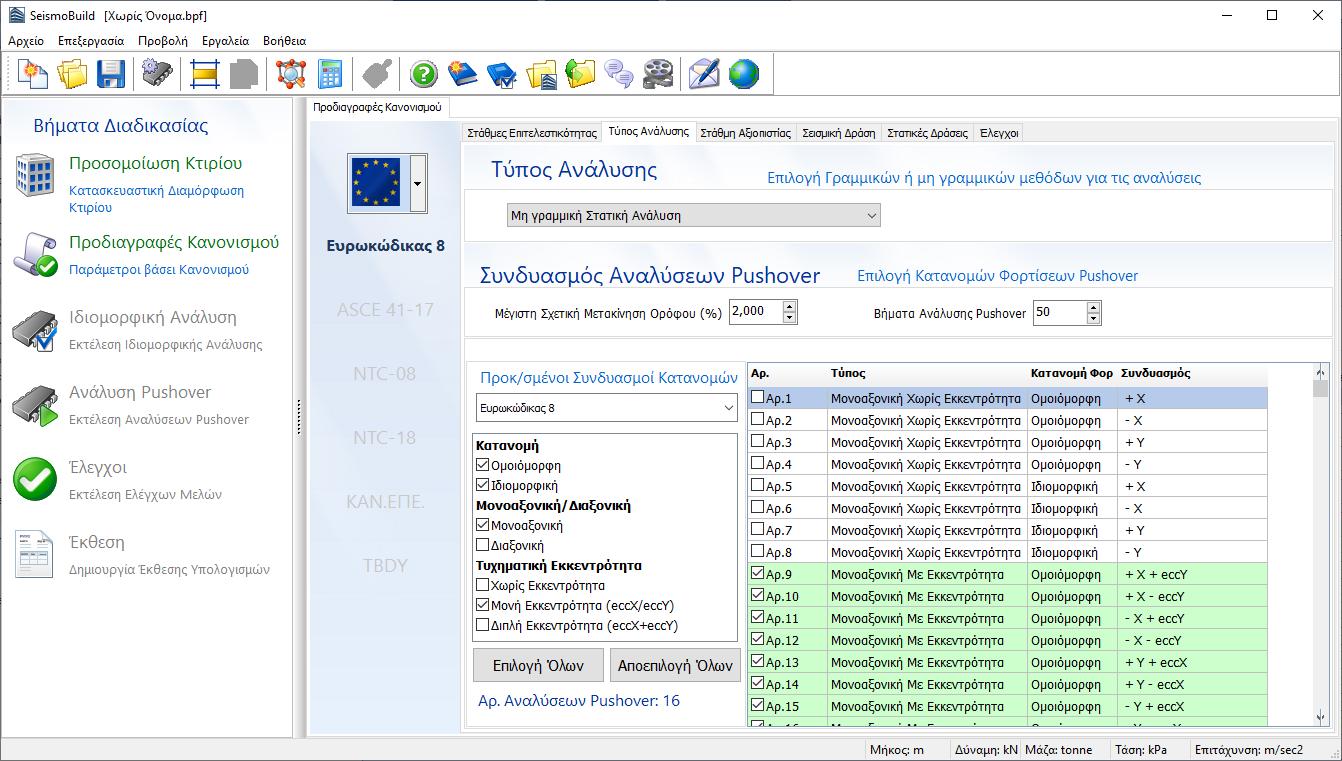1342x761 pixels.
Task: Click the New project toolbar icon
Action: click(x=34, y=74)
